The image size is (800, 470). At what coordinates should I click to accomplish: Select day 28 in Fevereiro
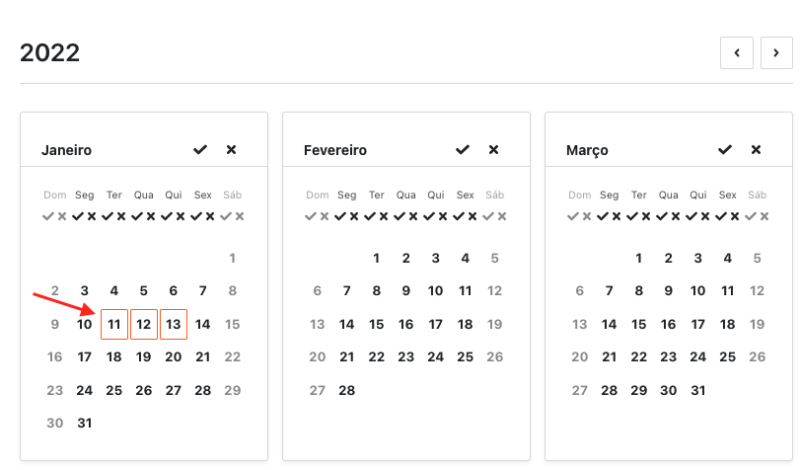coord(347,390)
